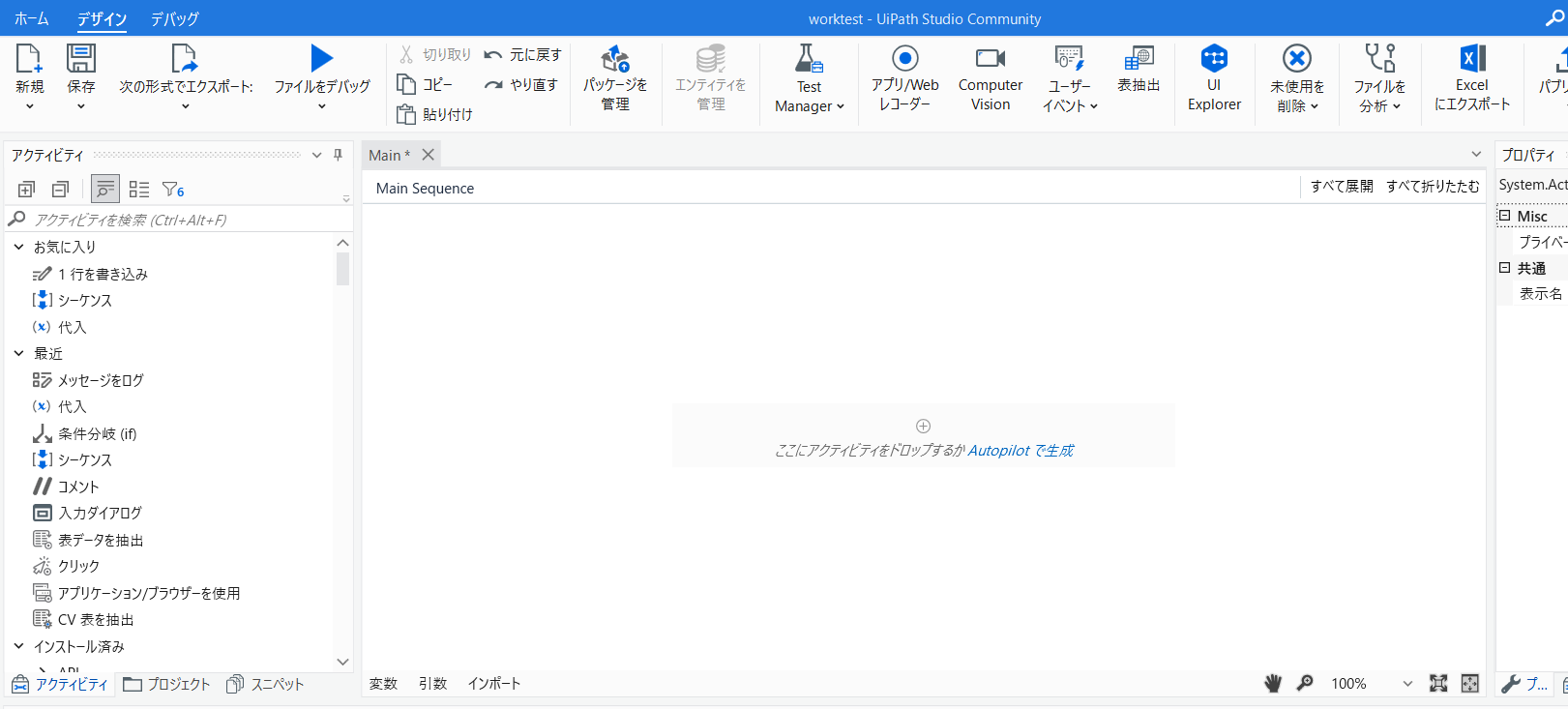This screenshot has height=709, width=1568.
Task: Open アクティビティ panel options dropdown
Action: pyautogui.click(x=316, y=155)
